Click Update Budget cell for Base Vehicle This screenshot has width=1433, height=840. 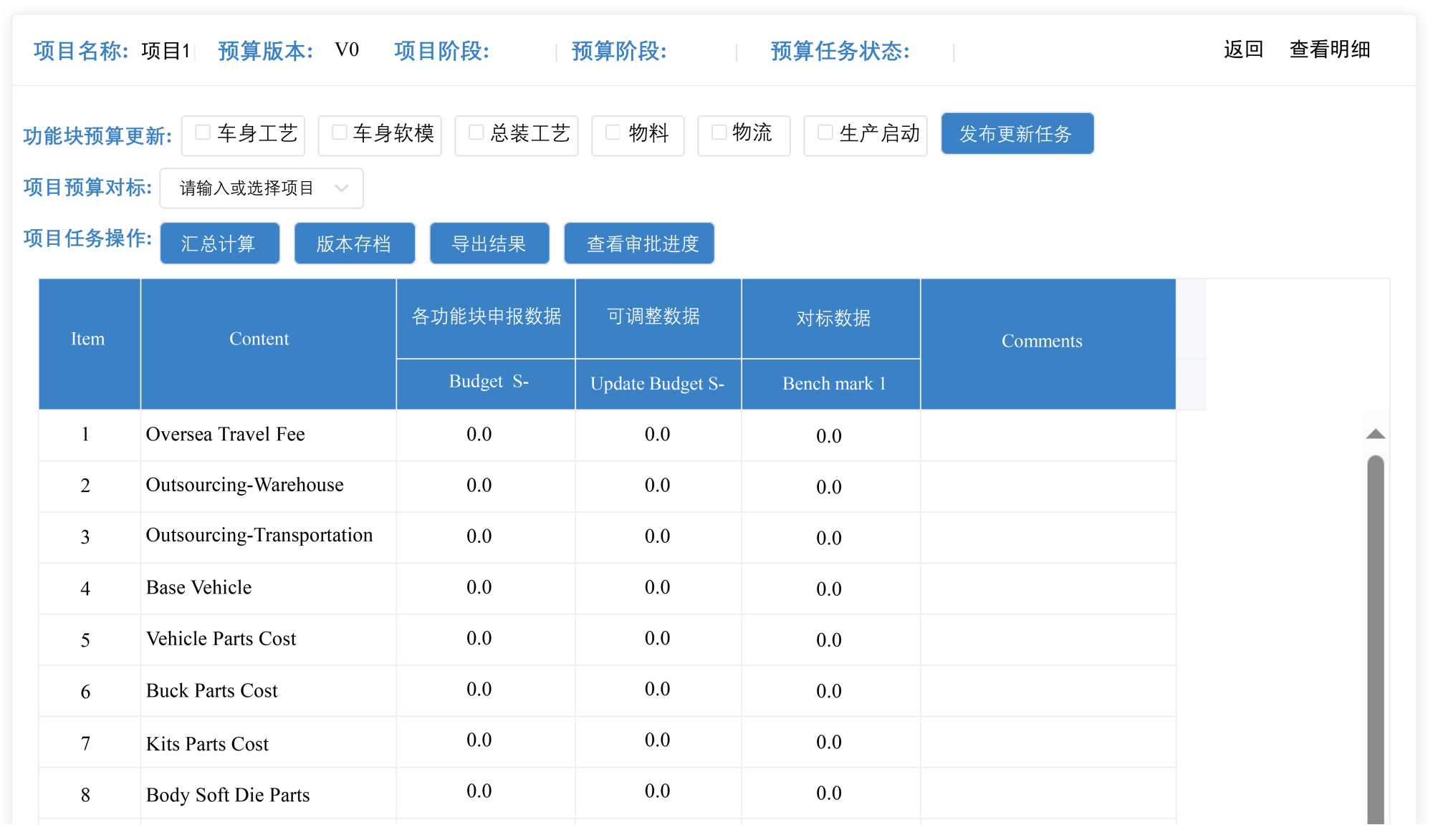[x=657, y=588]
